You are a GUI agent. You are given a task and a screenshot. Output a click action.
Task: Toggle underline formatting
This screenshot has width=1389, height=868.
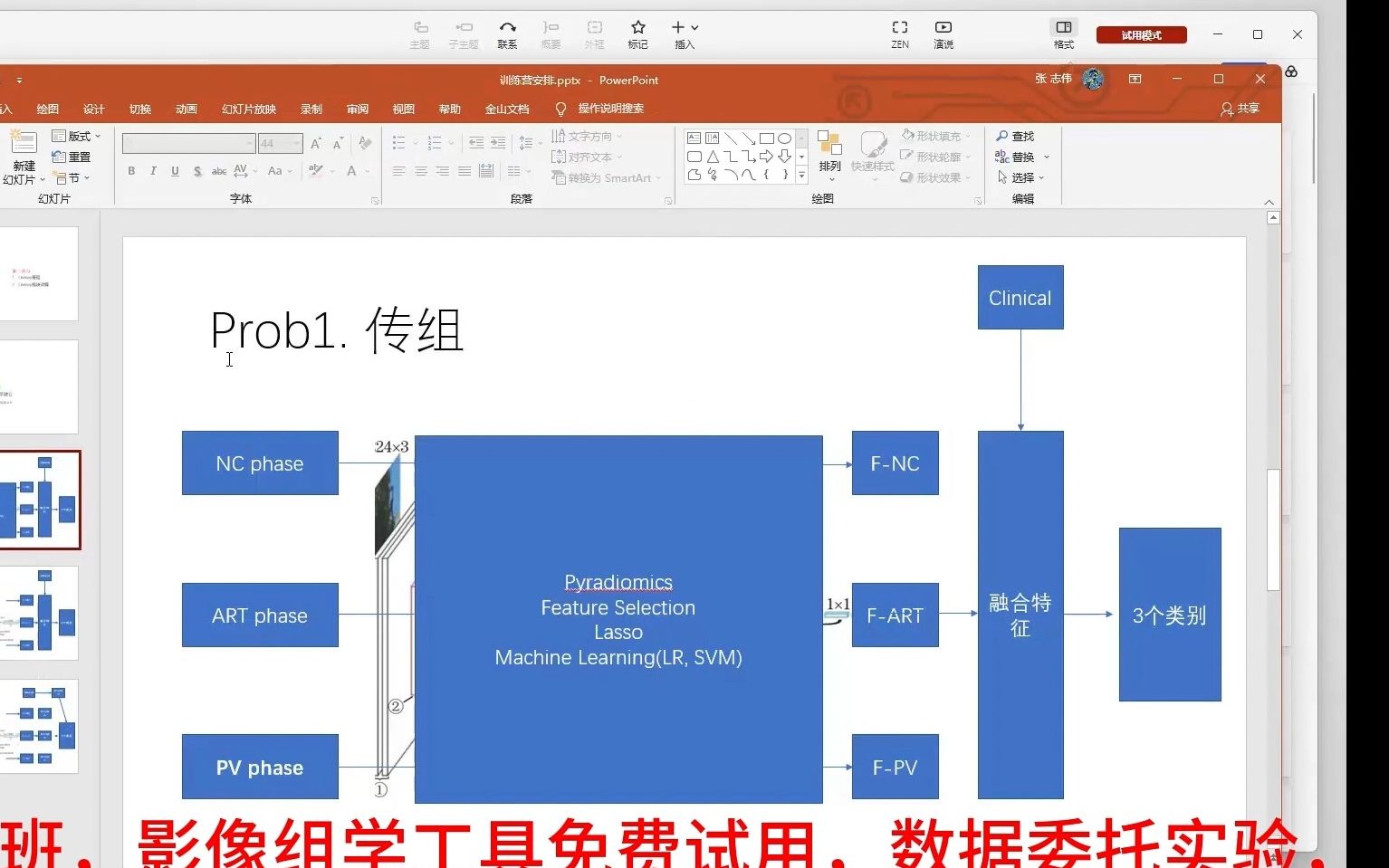click(175, 170)
